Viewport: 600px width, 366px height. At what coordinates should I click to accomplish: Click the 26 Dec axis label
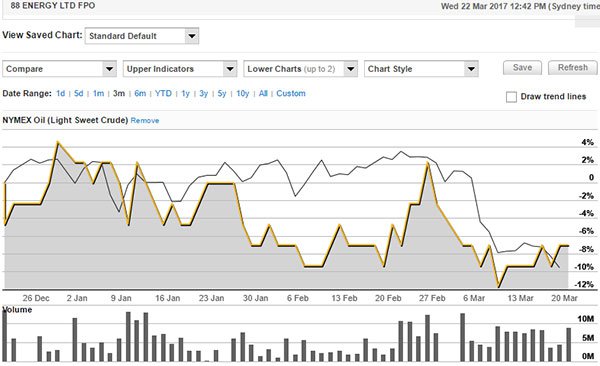point(36,298)
